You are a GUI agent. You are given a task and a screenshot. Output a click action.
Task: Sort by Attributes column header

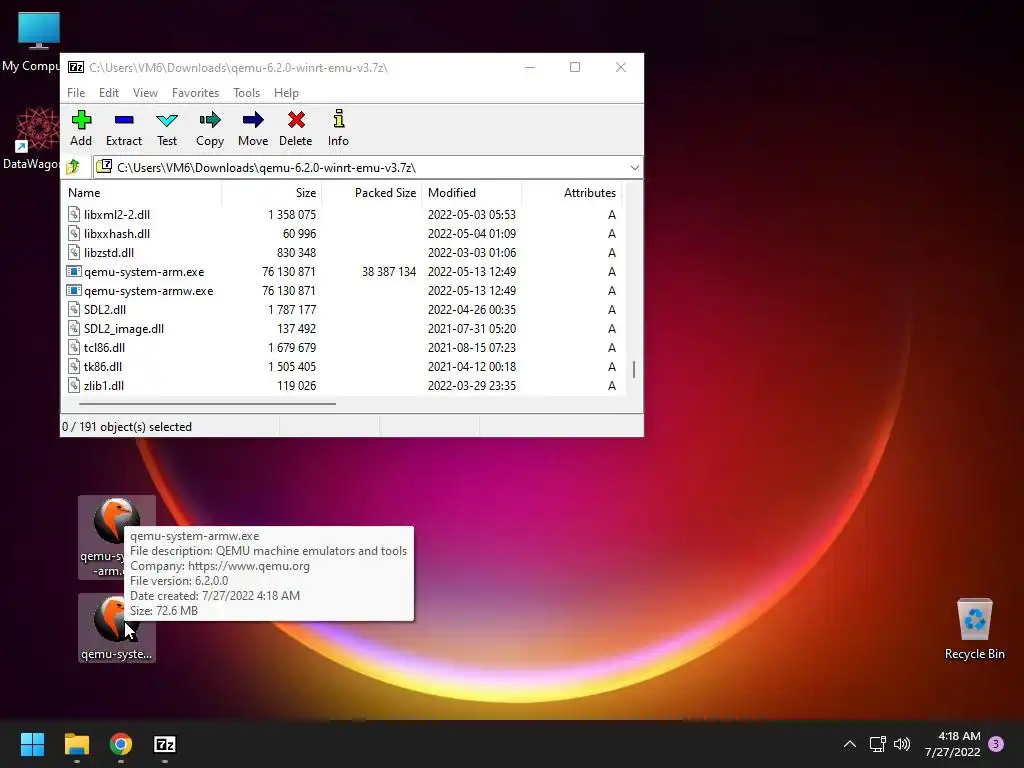click(571, 193)
